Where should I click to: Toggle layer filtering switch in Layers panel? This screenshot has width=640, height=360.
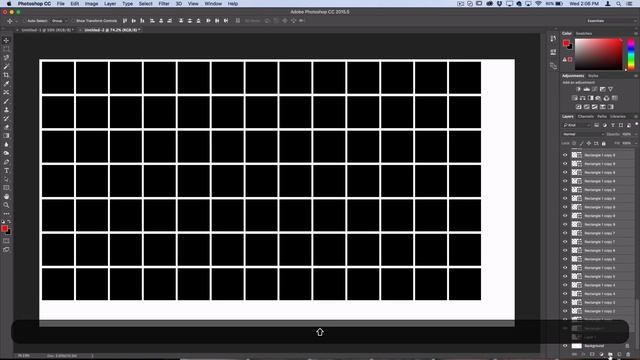636,124
